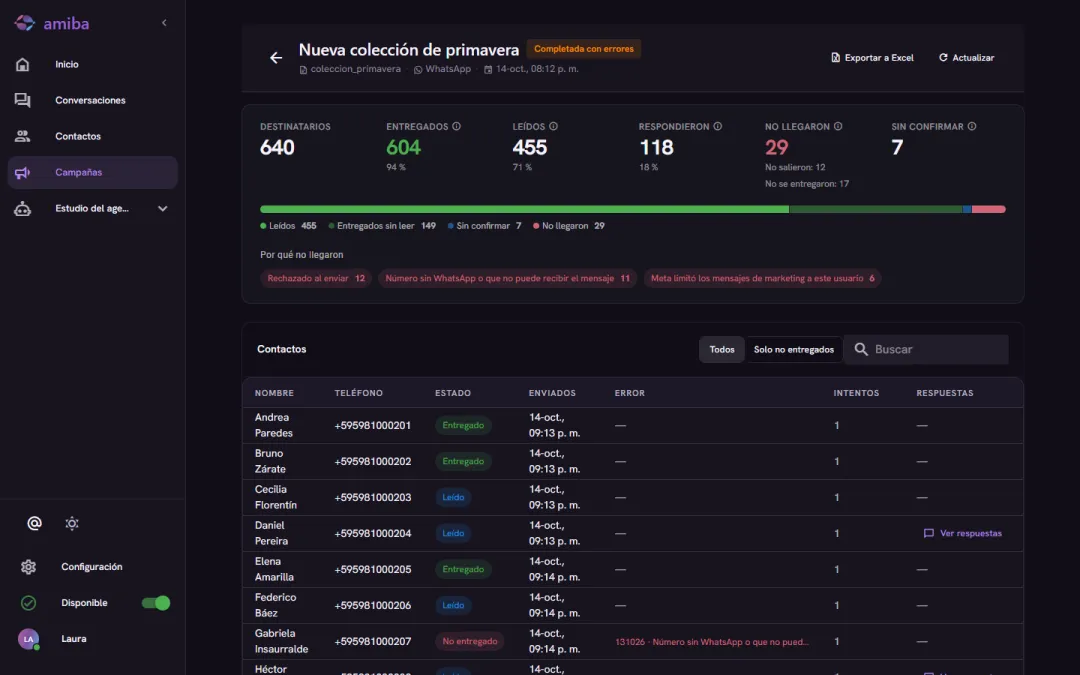Expand the Estudio del agente submenu chevron
The image size is (1080, 675).
pyautogui.click(x=163, y=209)
